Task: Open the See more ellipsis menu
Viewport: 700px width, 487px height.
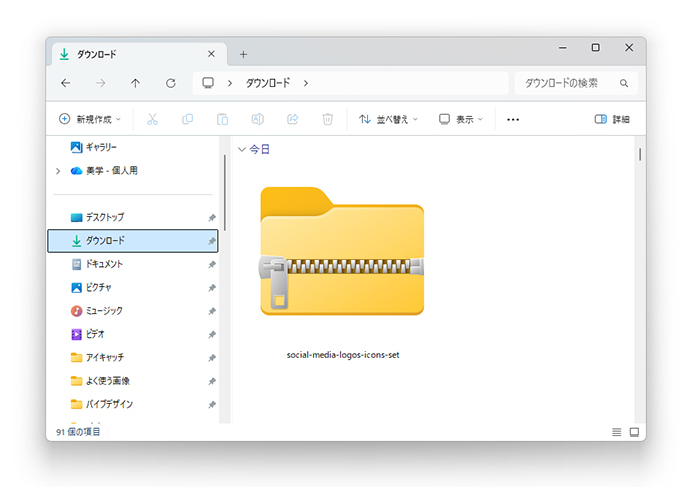Action: 513,120
